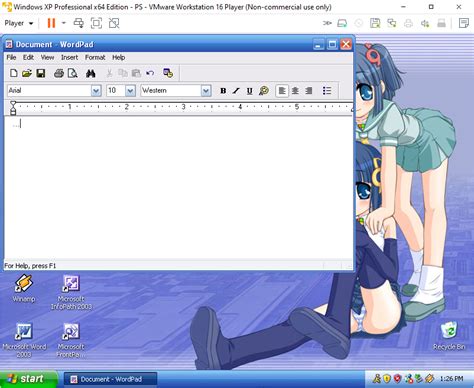Click the Winamp icon in the system tray

coord(430,379)
